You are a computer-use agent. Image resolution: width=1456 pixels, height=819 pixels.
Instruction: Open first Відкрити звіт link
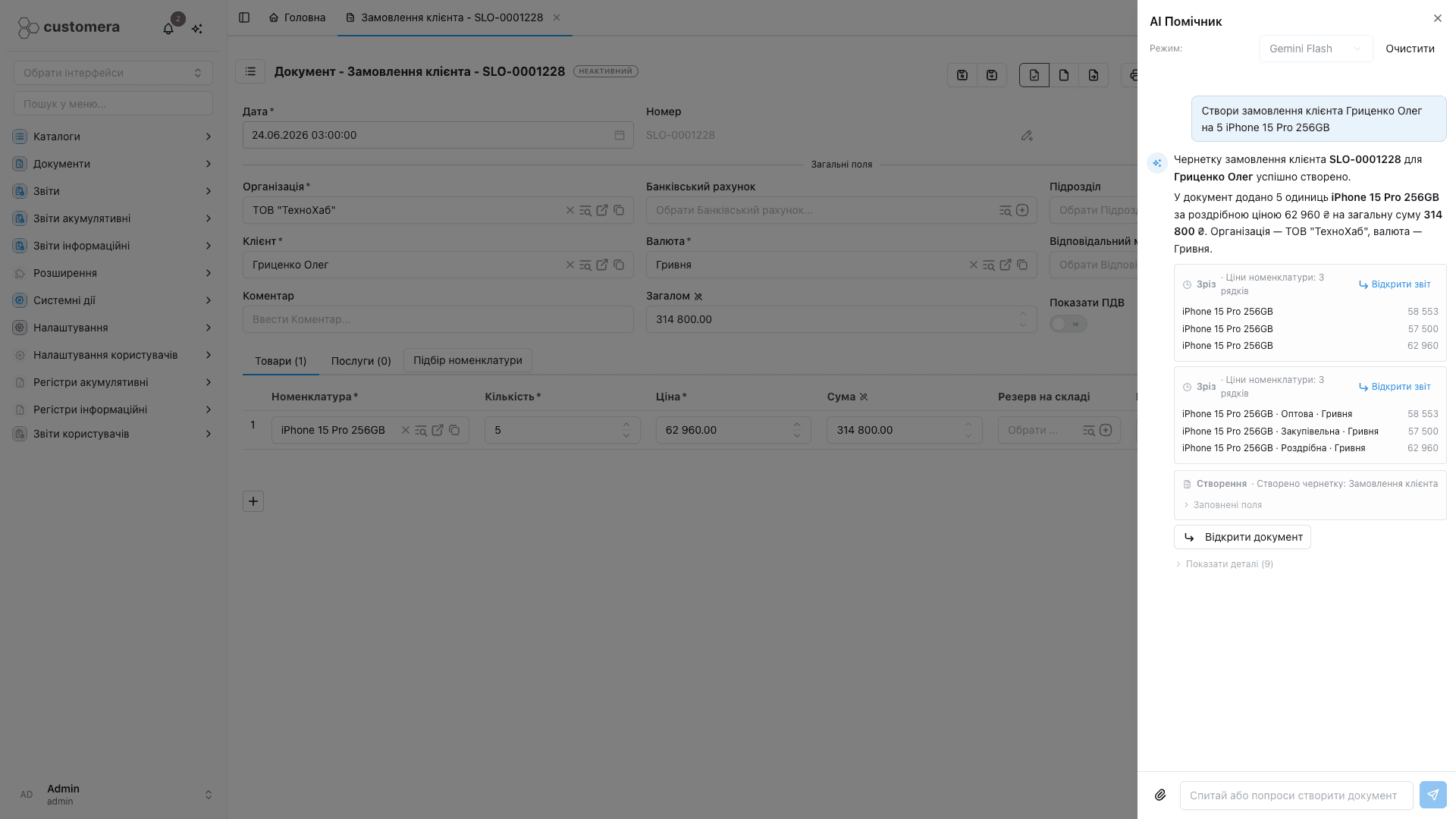[1395, 284]
